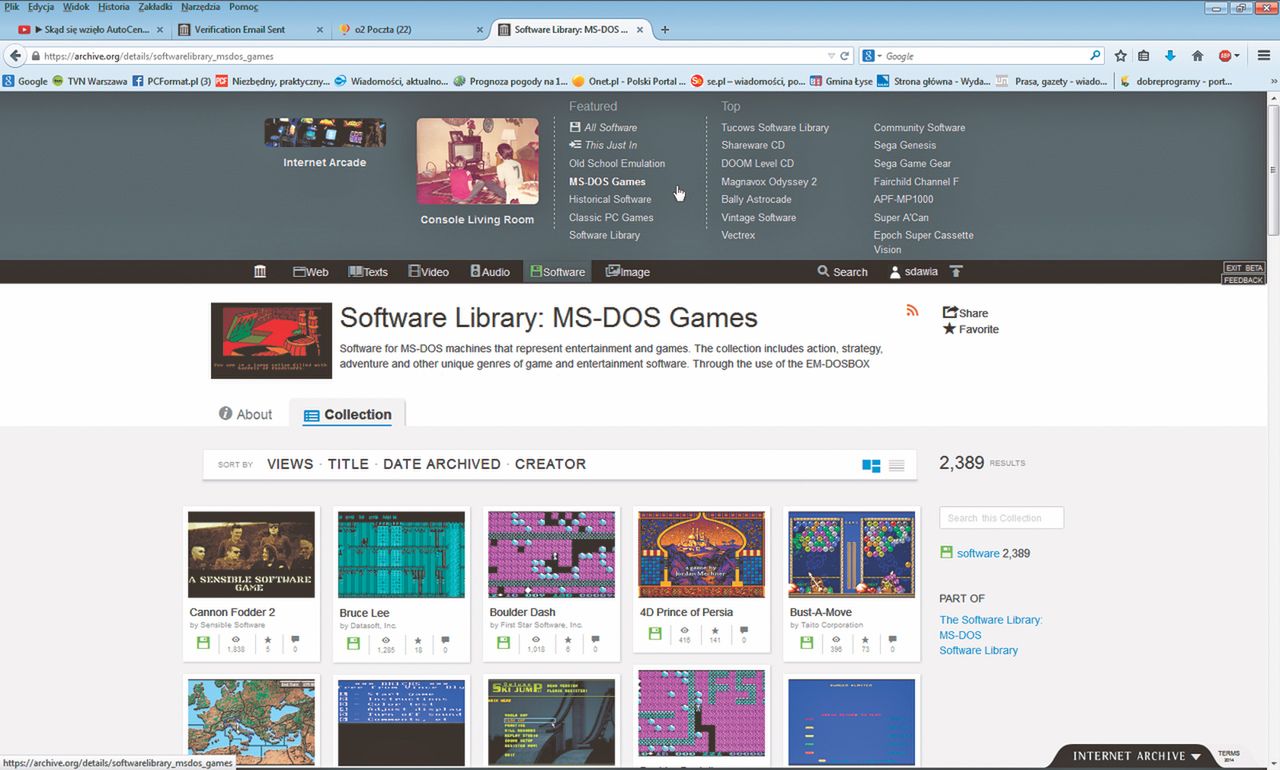
Task: Open the bookmarks list icon in toolbar
Action: coord(1144,56)
